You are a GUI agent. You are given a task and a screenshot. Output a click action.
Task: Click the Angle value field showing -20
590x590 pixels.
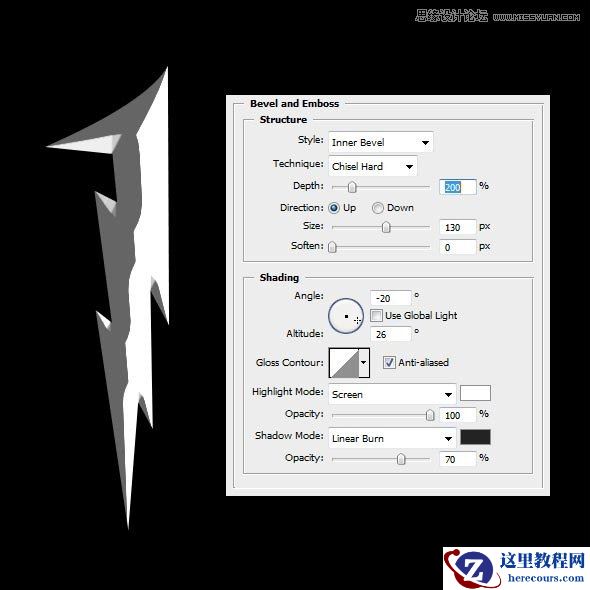391,298
